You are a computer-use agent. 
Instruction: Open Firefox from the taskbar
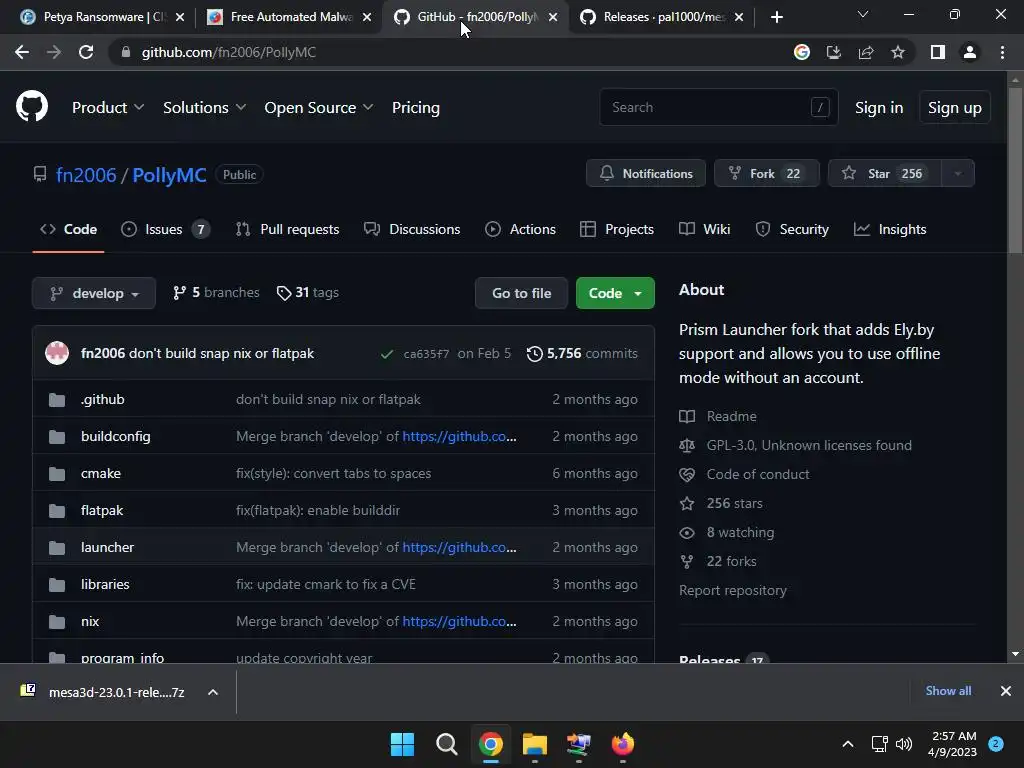(622, 744)
